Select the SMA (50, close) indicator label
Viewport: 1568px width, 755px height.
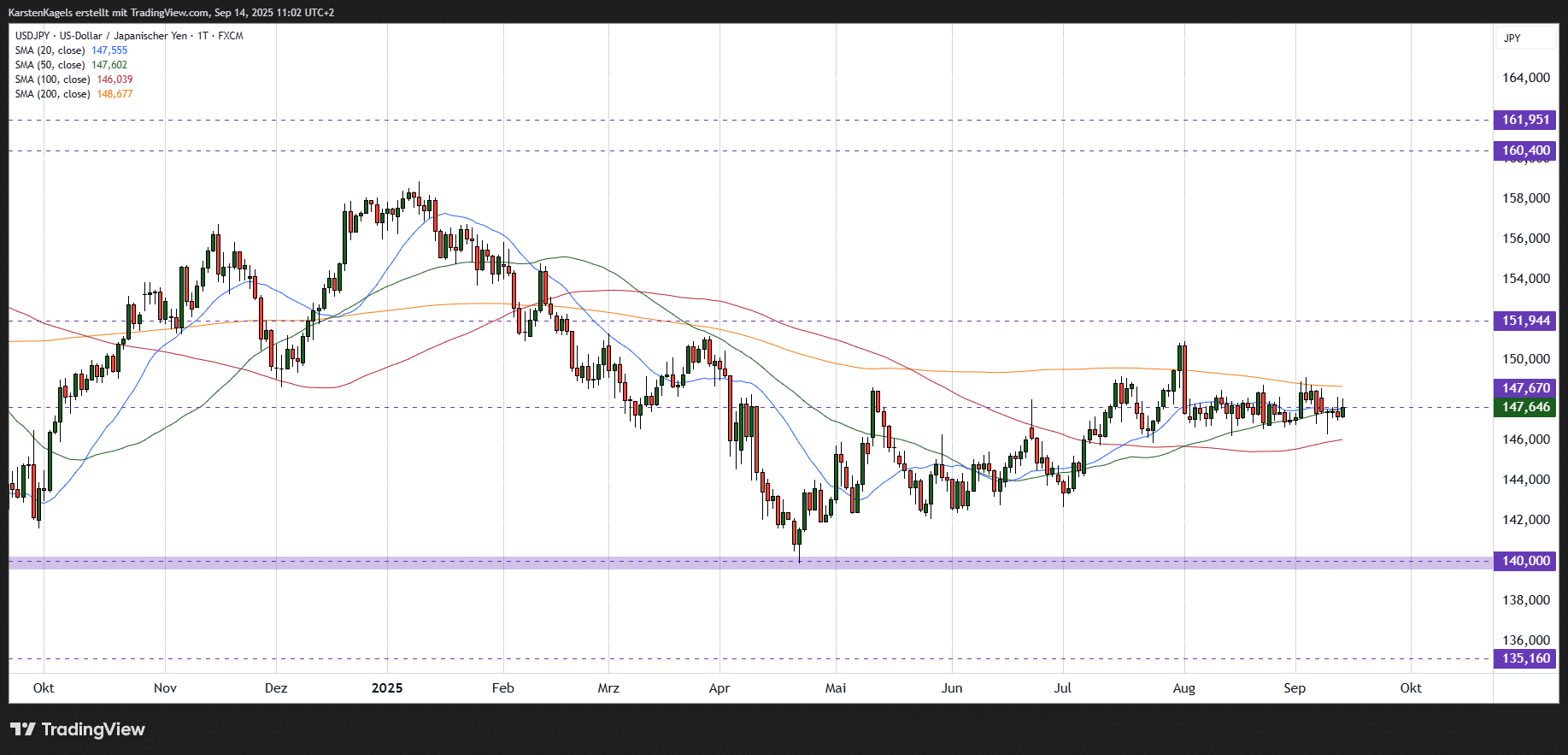pos(50,65)
